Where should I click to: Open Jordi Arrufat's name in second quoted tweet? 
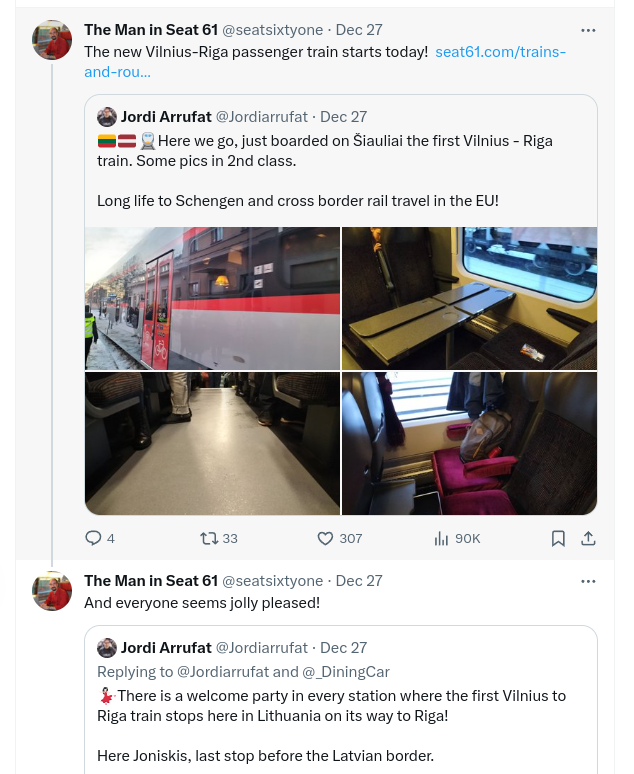tap(166, 648)
